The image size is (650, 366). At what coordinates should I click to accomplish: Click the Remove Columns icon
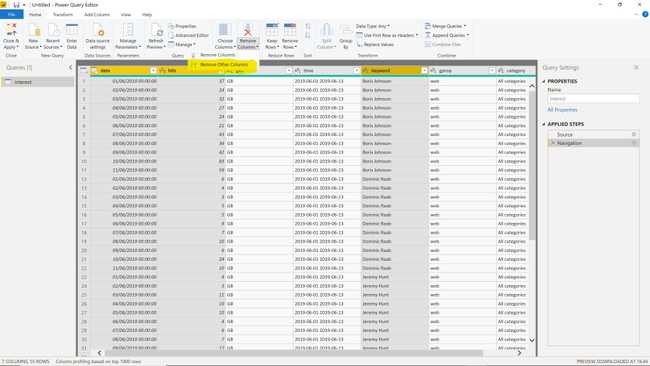[248, 30]
